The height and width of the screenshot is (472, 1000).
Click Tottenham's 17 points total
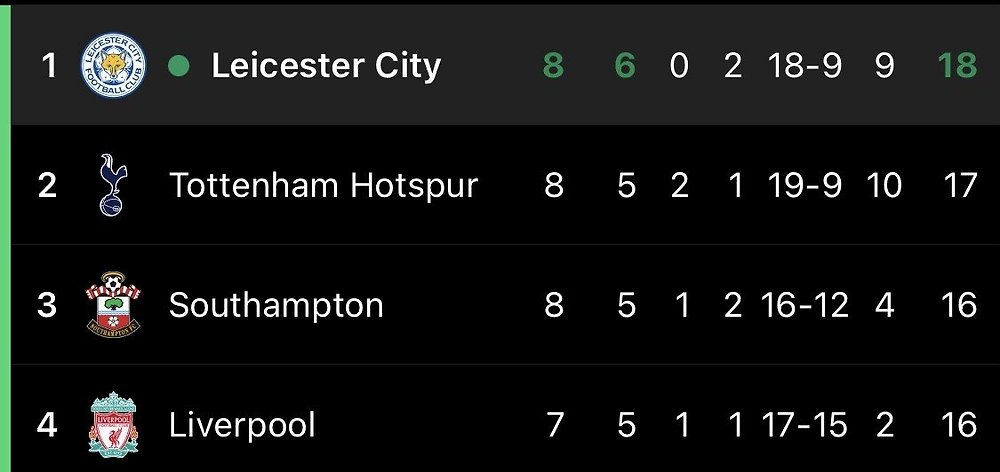pyautogui.click(x=959, y=185)
